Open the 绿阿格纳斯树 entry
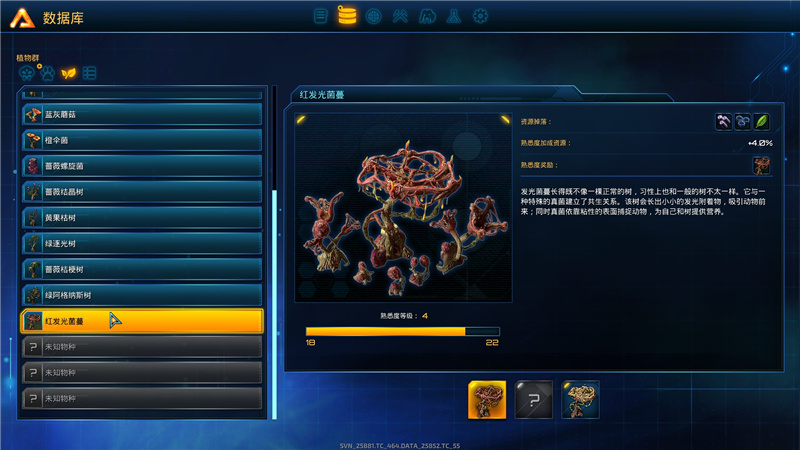 coord(142,295)
